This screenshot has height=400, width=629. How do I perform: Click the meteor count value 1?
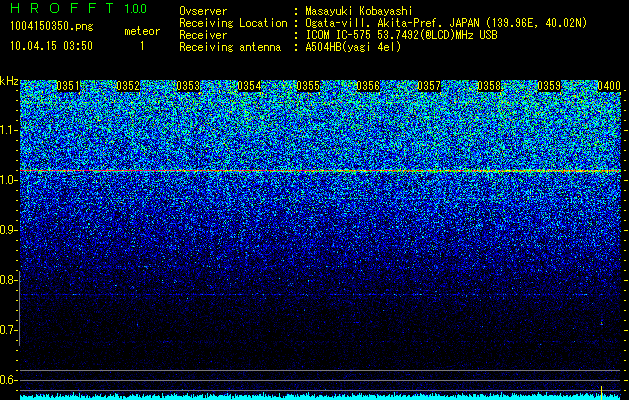142,46
